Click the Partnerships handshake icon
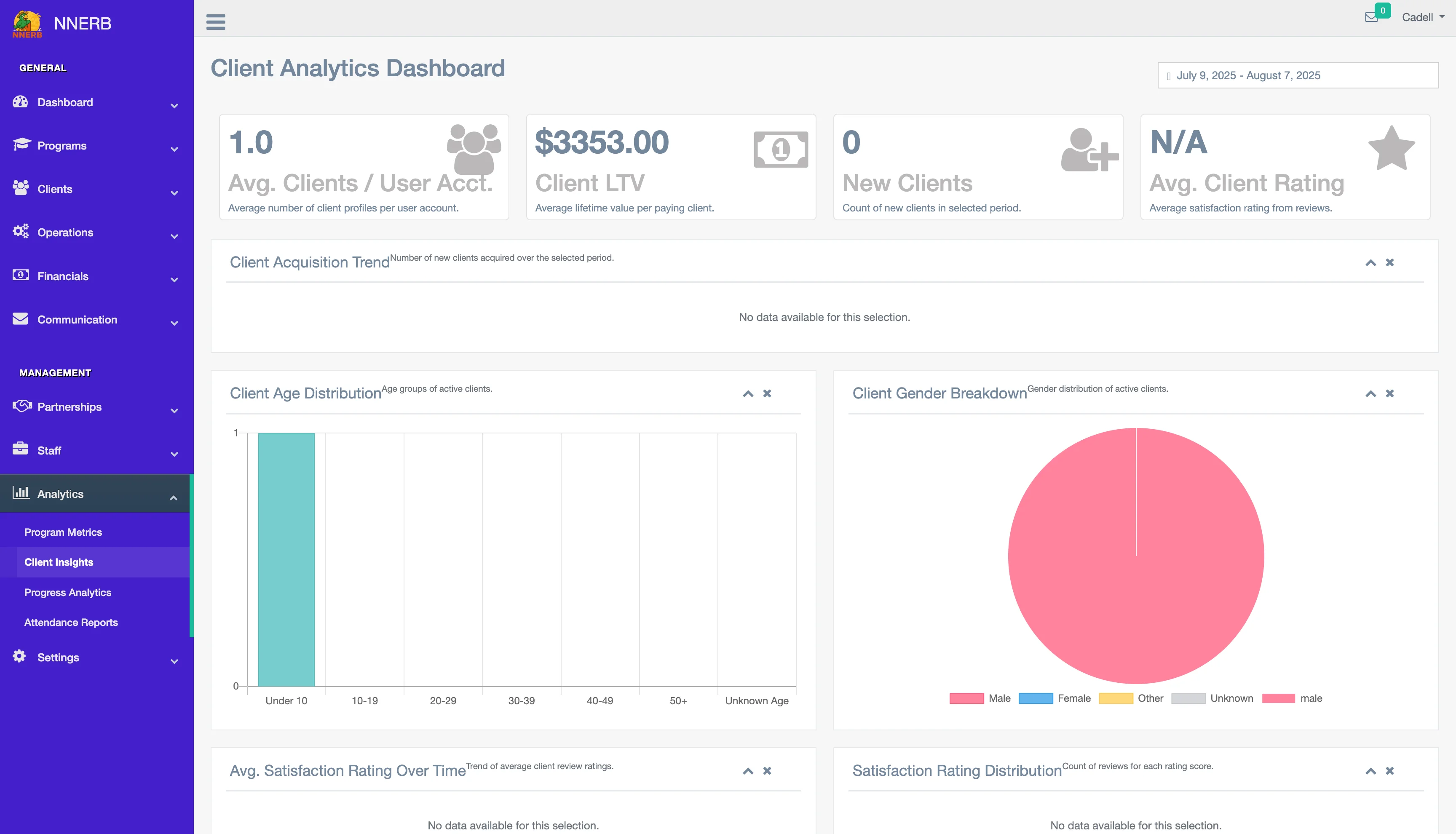 click(x=22, y=406)
